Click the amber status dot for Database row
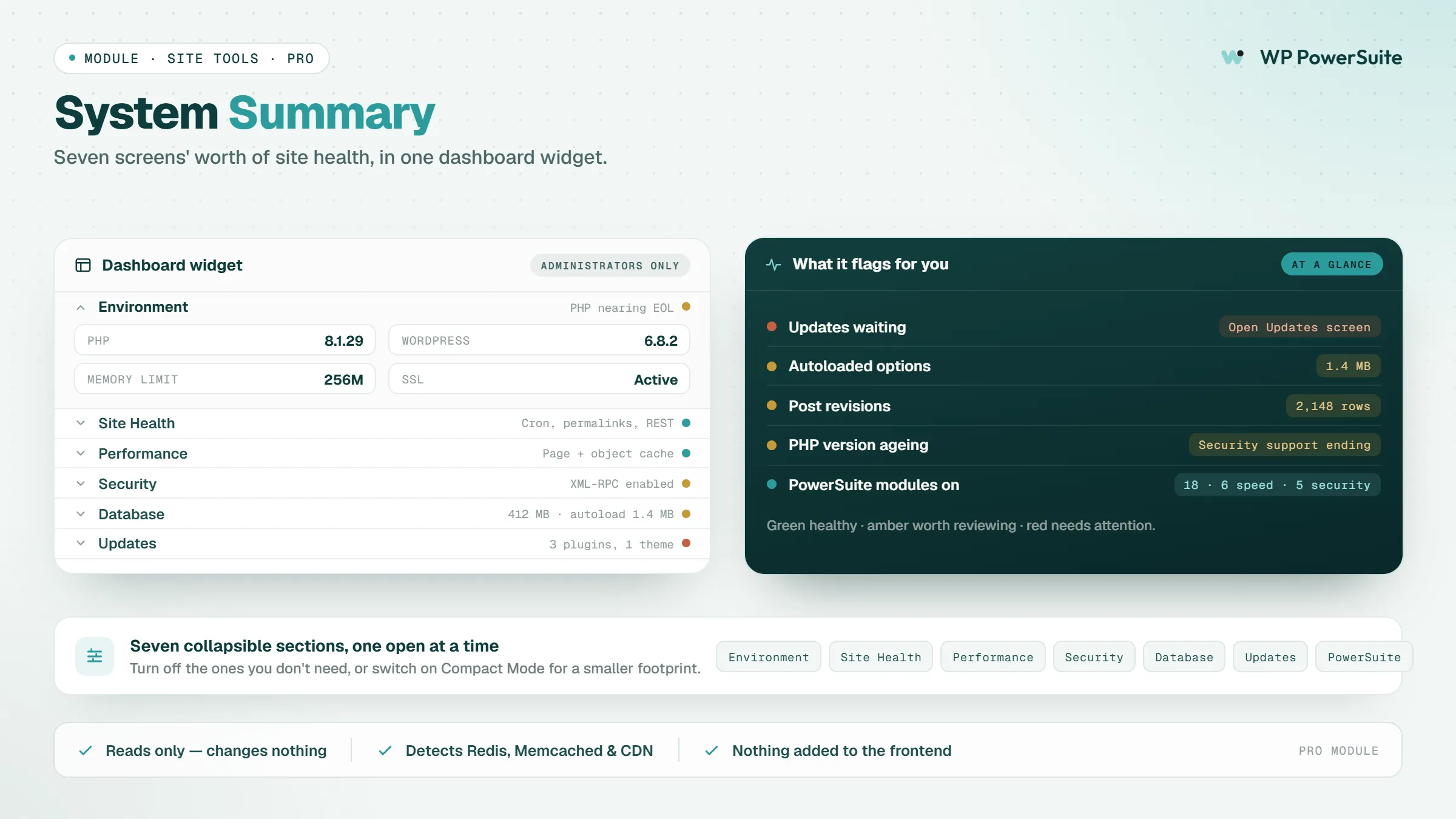 pos(686,514)
